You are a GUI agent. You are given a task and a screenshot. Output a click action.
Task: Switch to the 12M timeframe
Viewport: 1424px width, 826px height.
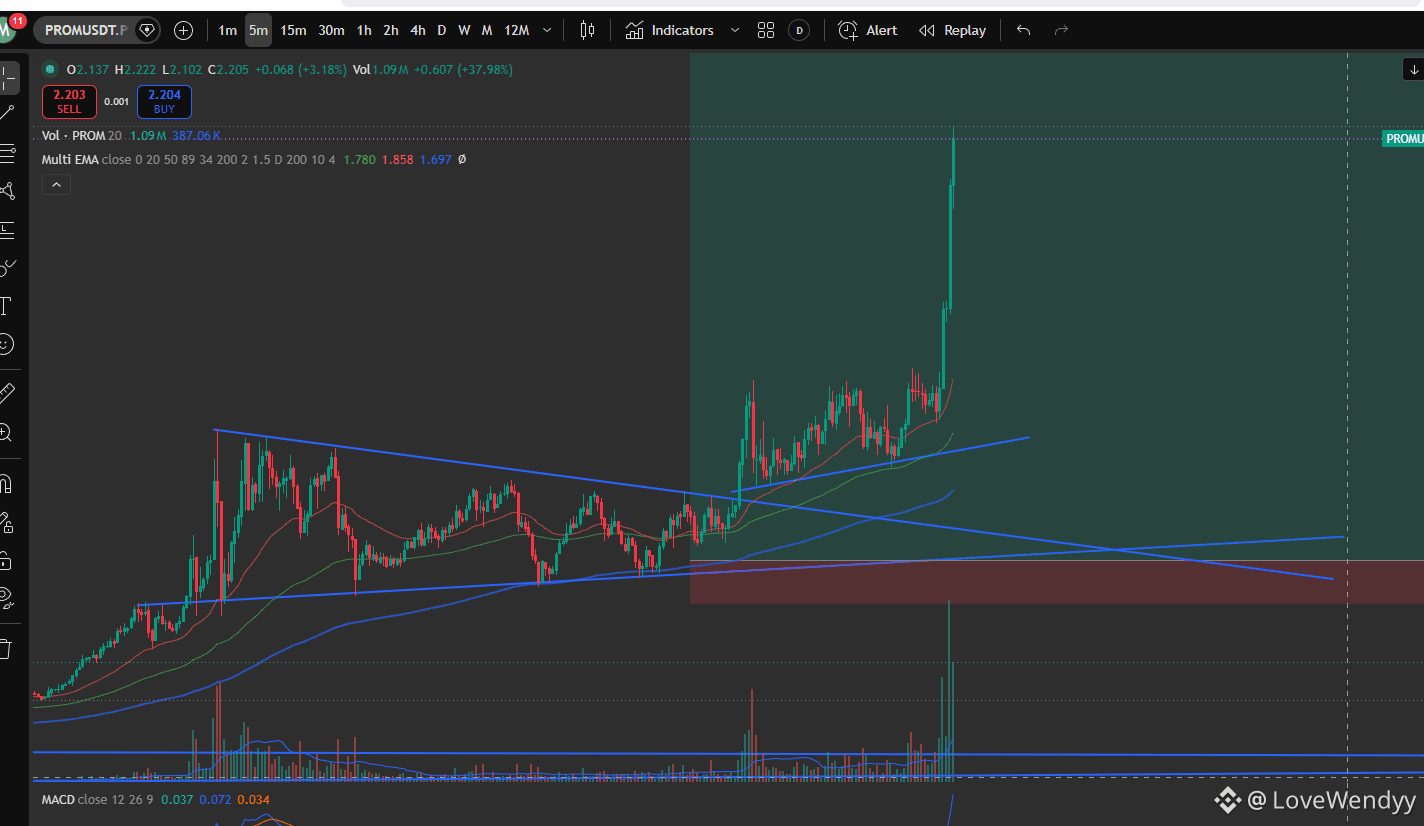tap(517, 30)
